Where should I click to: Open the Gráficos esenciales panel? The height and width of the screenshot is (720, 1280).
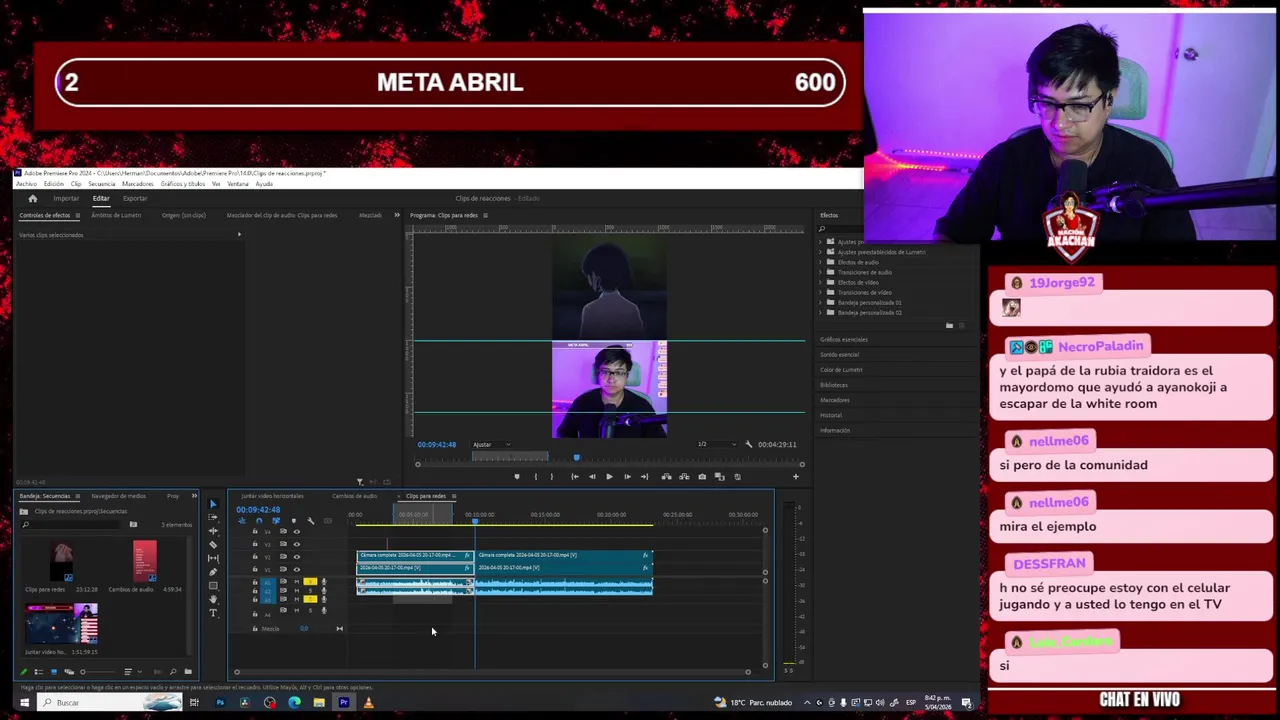[x=844, y=340]
